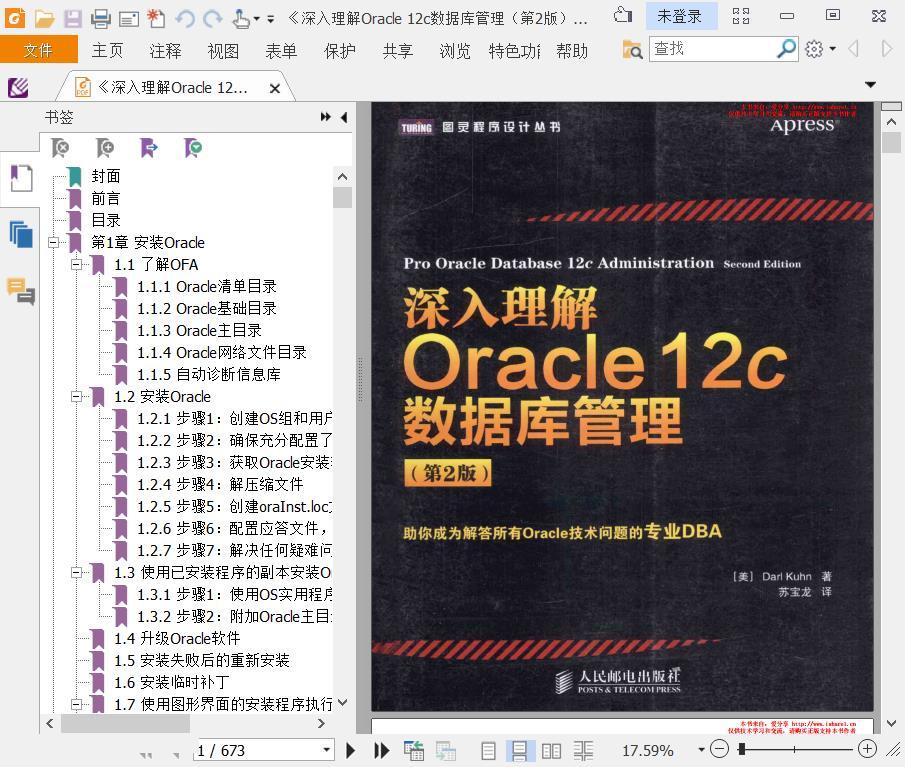
Task: Click the undo arrow icon
Action: 185,18
